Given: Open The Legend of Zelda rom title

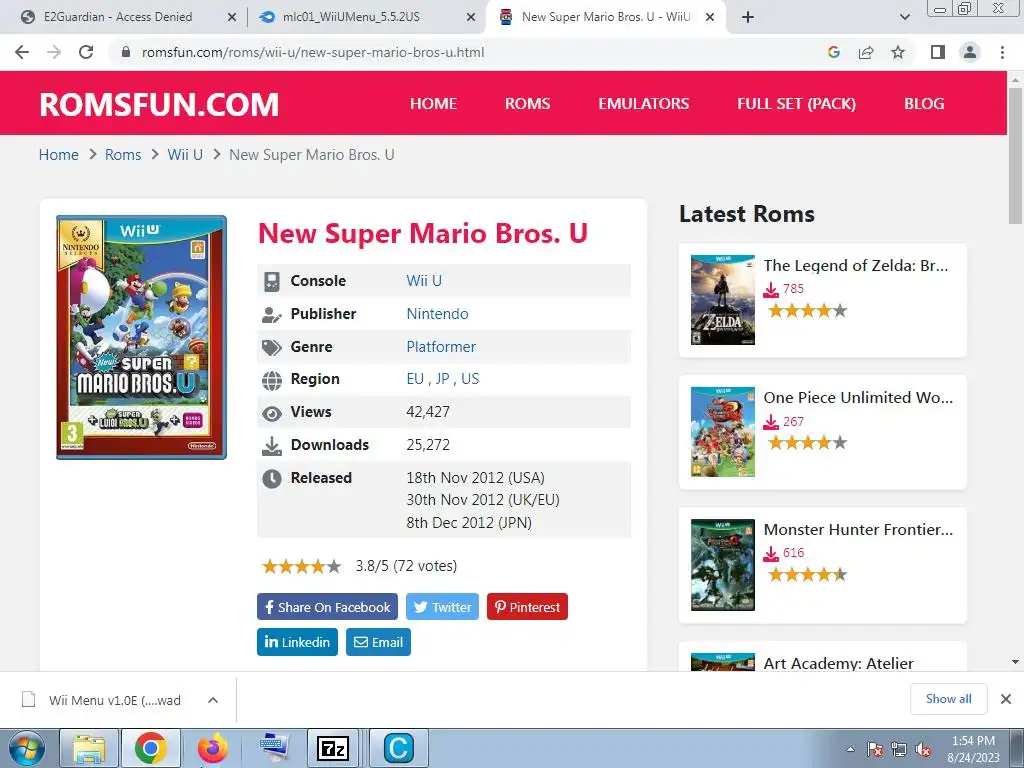Looking at the screenshot, I should pos(856,266).
